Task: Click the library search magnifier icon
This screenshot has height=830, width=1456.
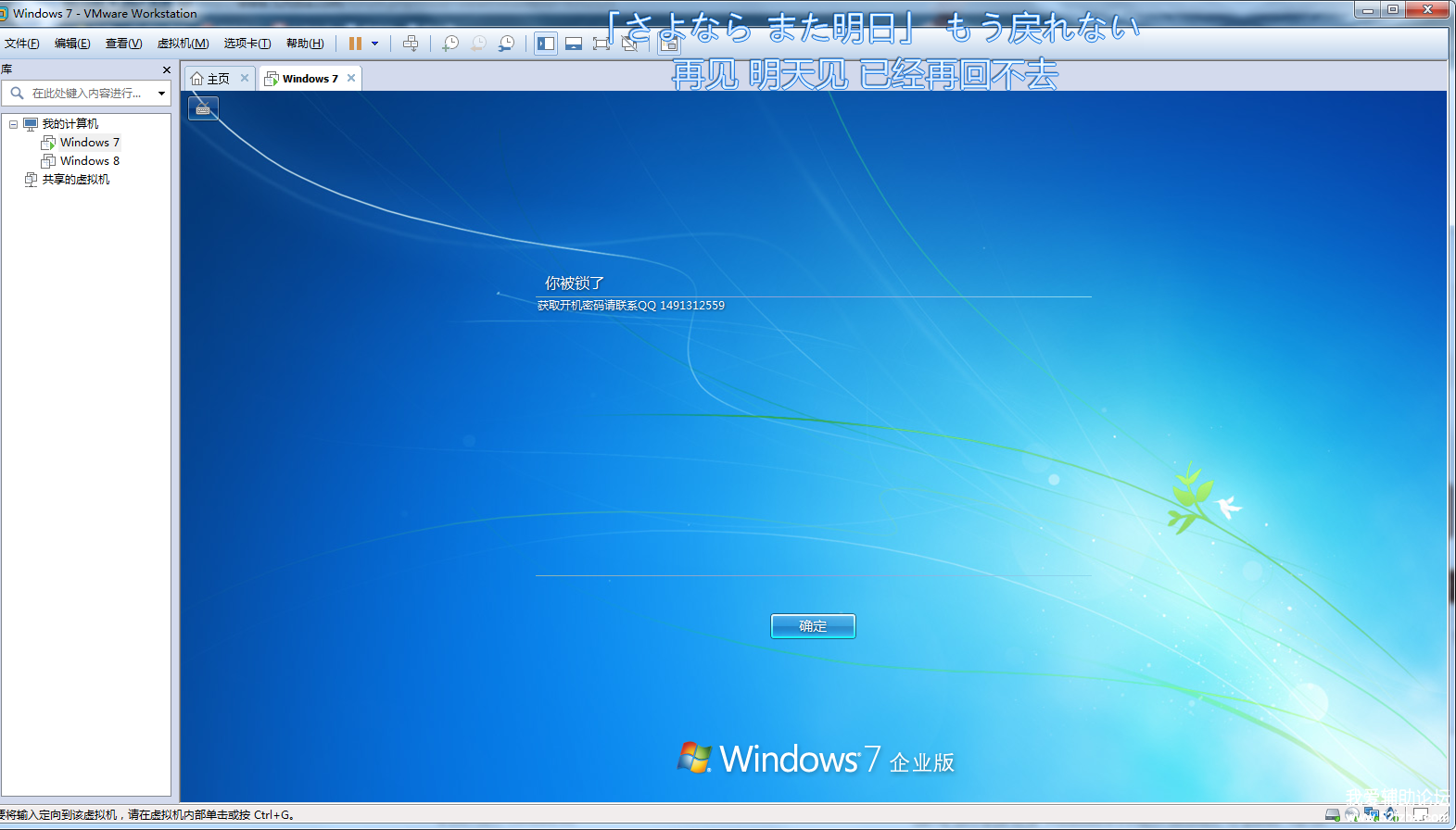Action: 17,93
